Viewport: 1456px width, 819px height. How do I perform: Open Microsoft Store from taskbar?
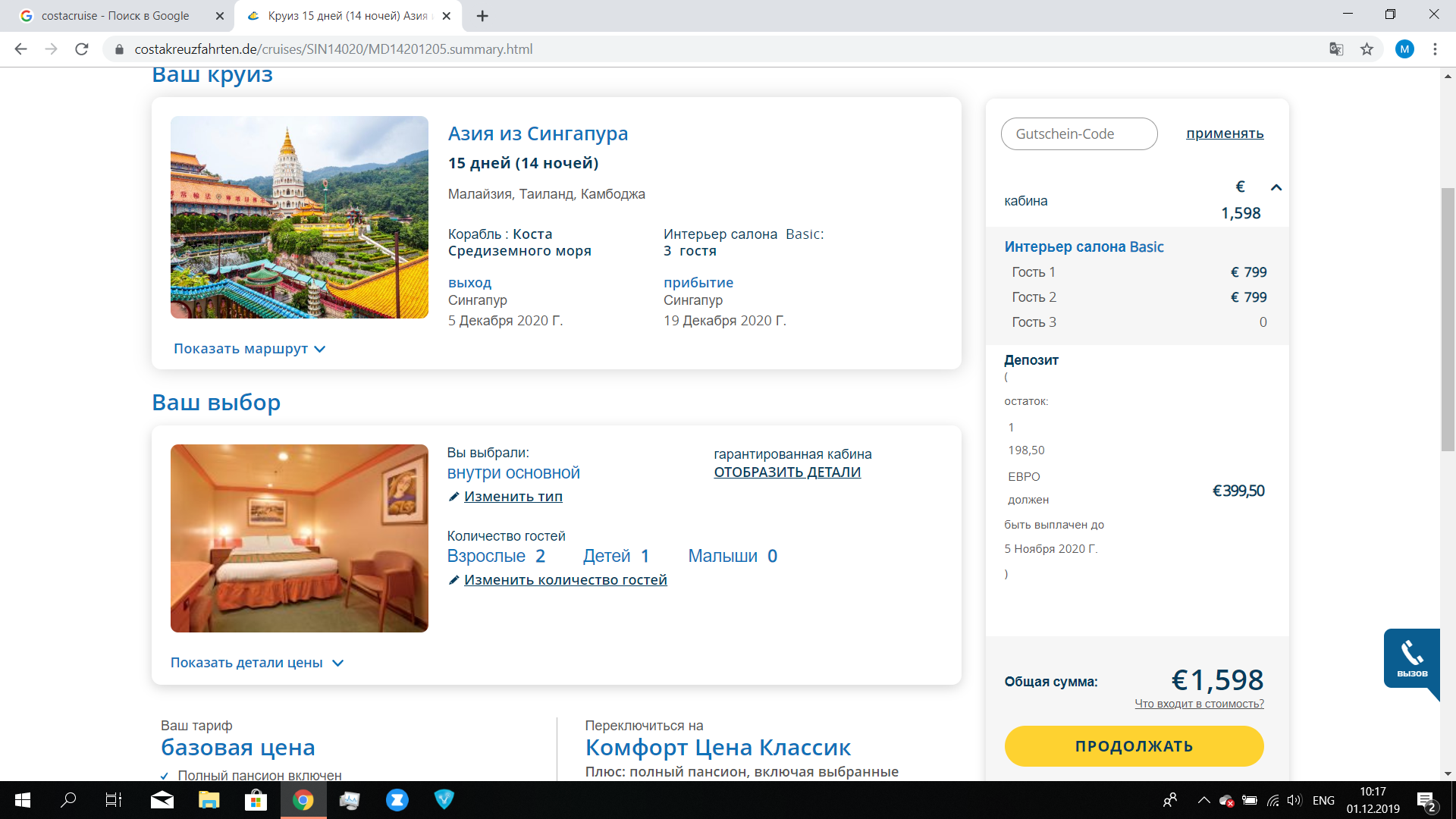click(256, 800)
